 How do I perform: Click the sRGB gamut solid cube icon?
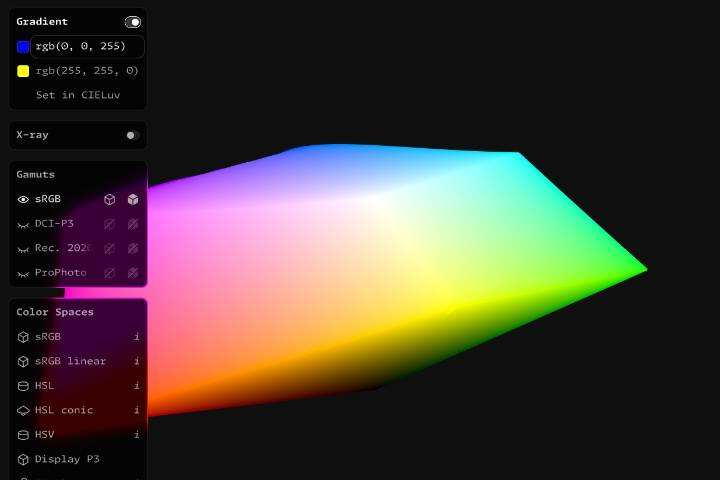coord(132,199)
